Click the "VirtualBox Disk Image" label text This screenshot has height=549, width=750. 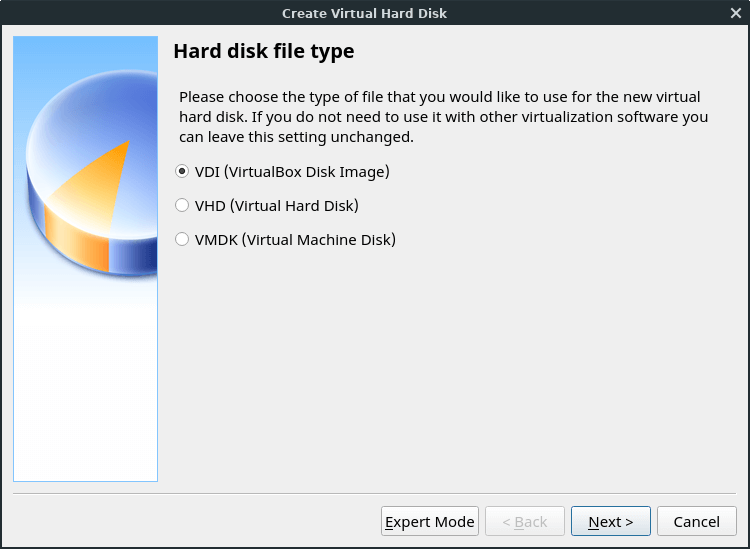pyautogui.click(x=305, y=171)
